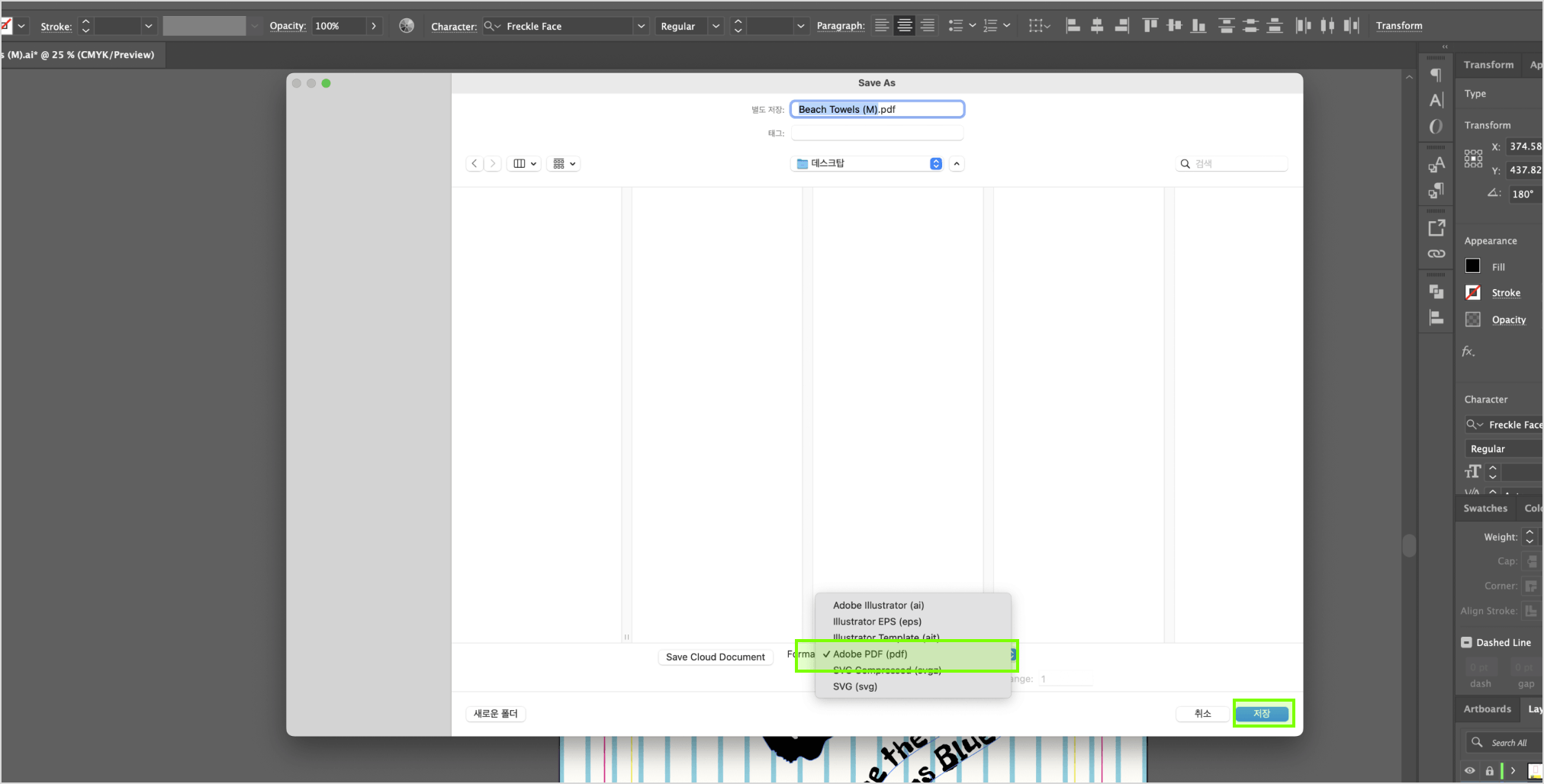Open the Links panel icon in dock
The width and height of the screenshot is (1544, 784).
[1436, 254]
